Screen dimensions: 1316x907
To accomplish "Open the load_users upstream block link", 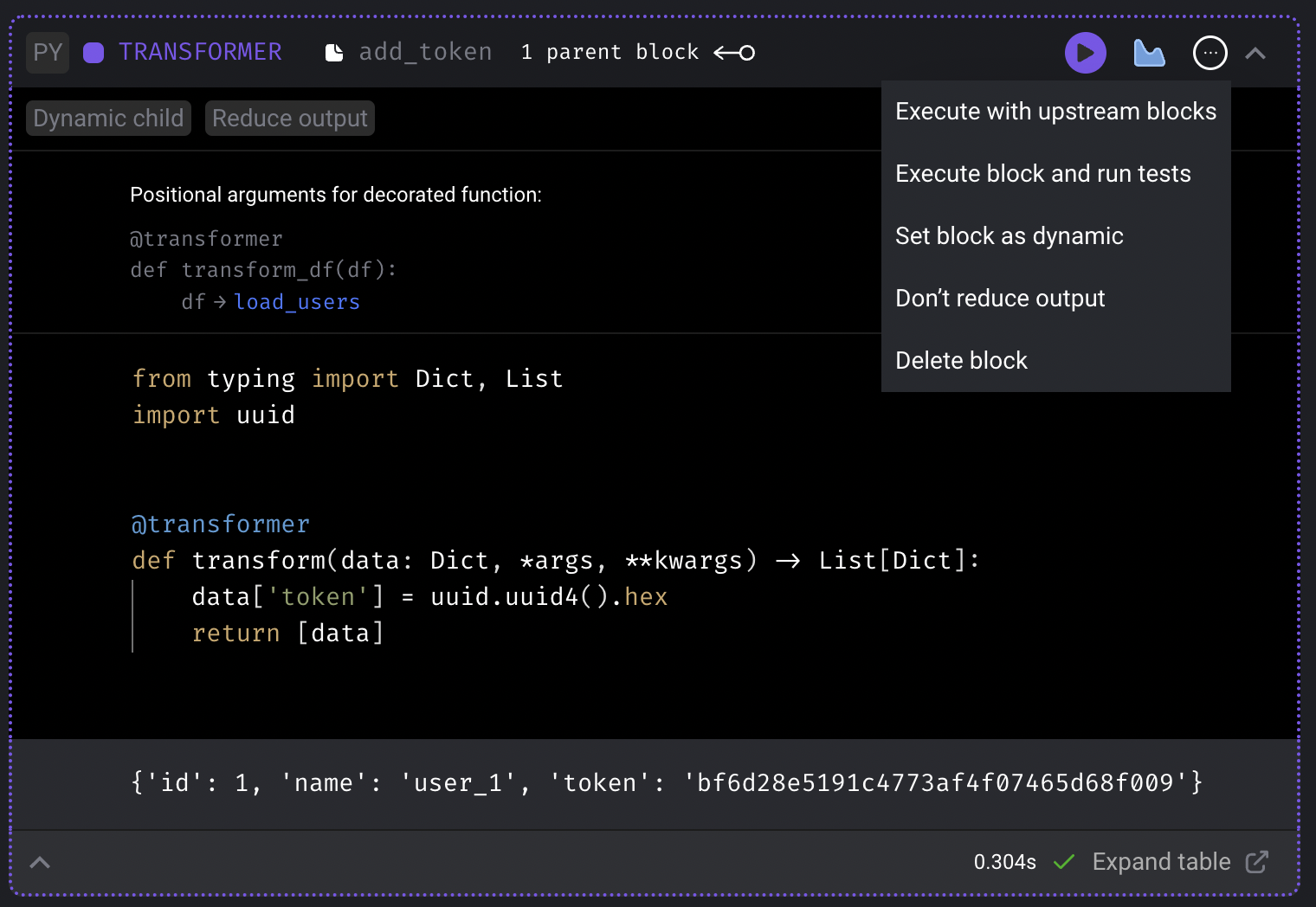I will tap(297, 302).
